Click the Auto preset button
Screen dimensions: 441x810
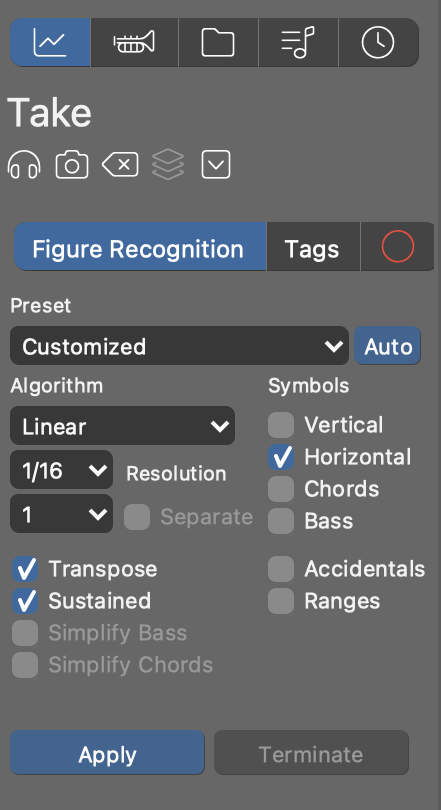[388, 346]
